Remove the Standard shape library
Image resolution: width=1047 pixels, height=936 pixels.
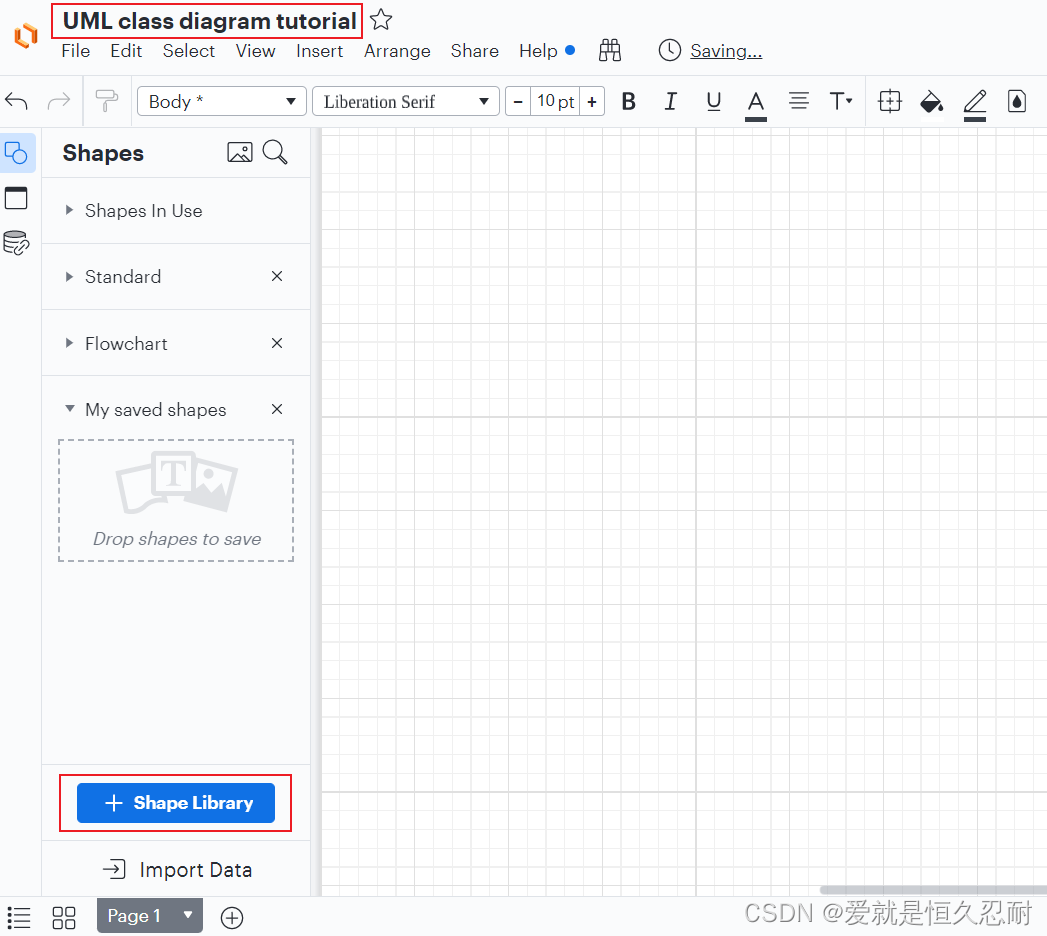[x=277, y=276]
